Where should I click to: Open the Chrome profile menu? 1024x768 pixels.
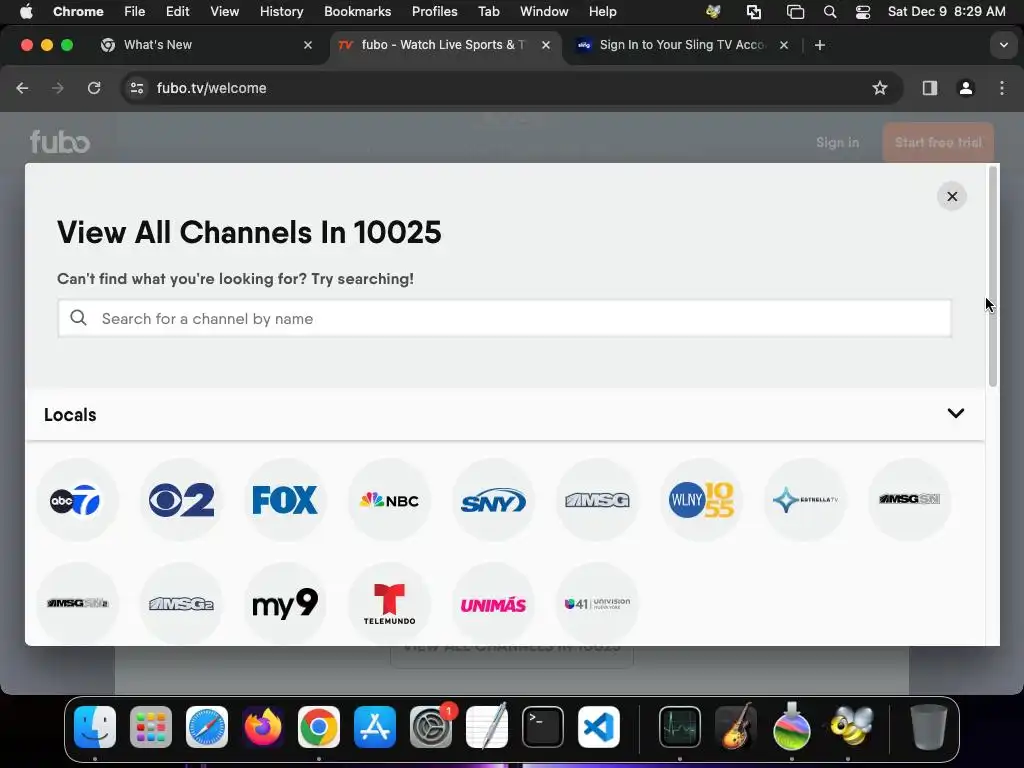click(966, 88)
